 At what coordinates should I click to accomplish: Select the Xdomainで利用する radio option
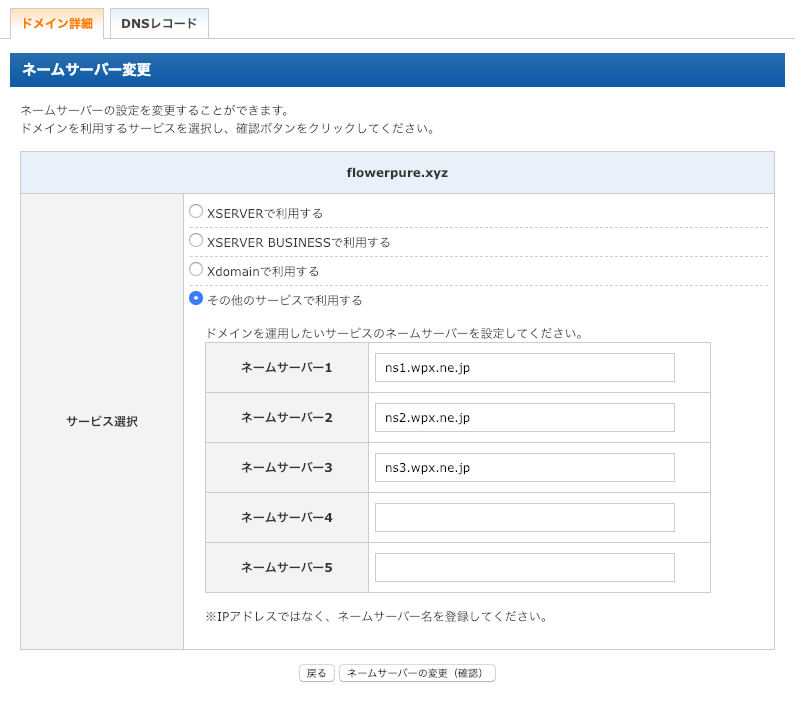(x=196, y=269)
